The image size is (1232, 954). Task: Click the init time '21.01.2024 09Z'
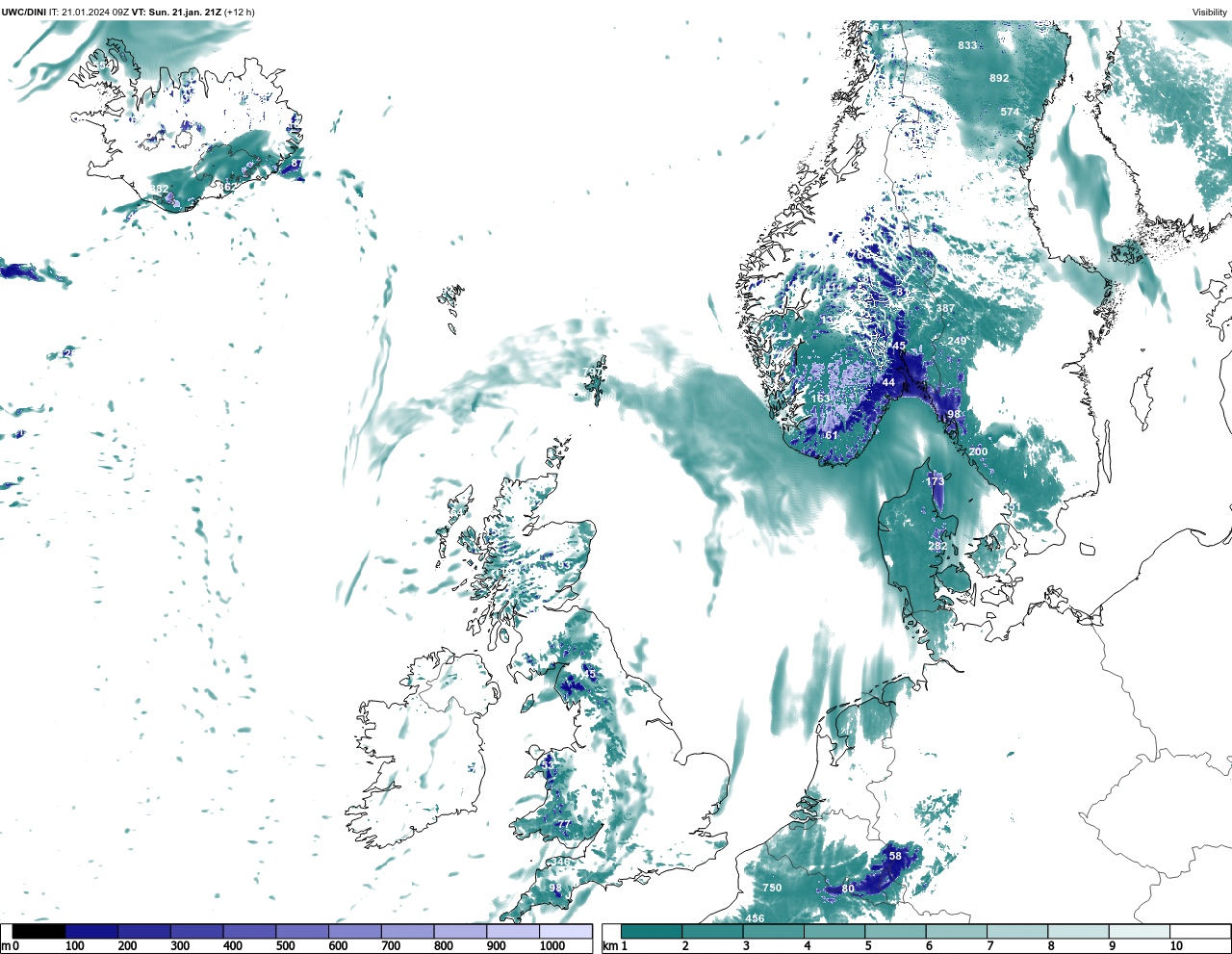95,13
